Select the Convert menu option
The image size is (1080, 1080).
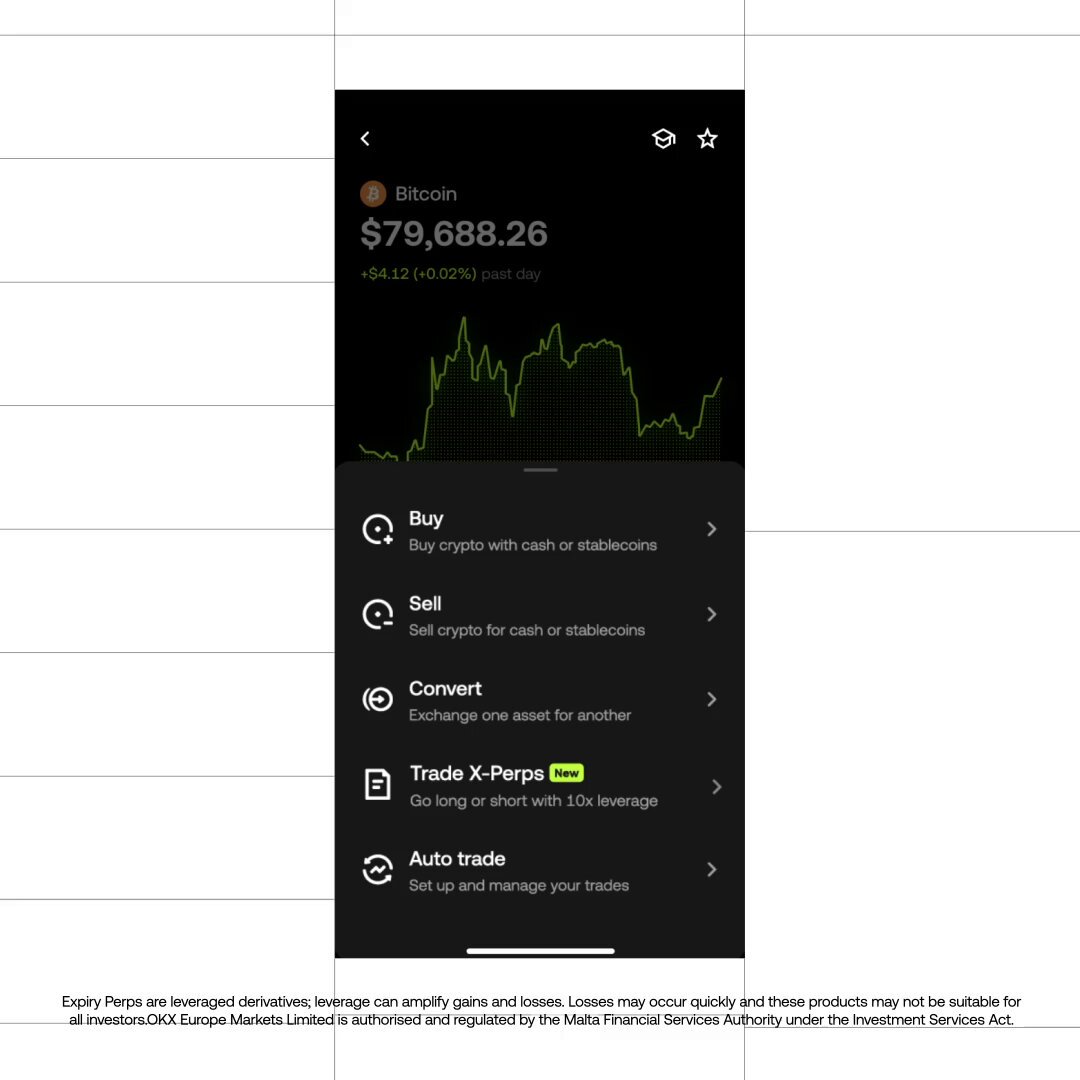540,700
